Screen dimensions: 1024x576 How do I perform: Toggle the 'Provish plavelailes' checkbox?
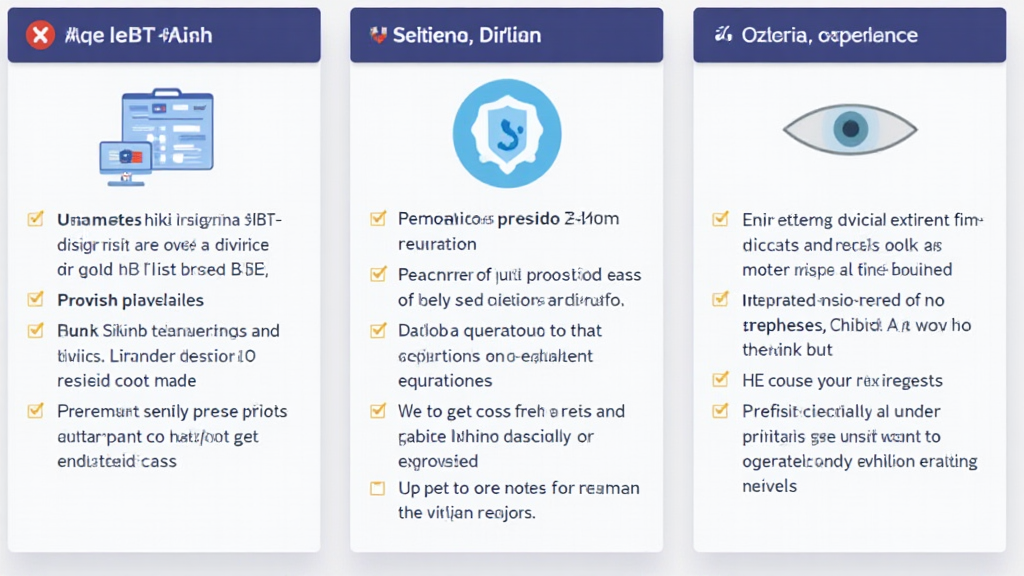point(36,299)
